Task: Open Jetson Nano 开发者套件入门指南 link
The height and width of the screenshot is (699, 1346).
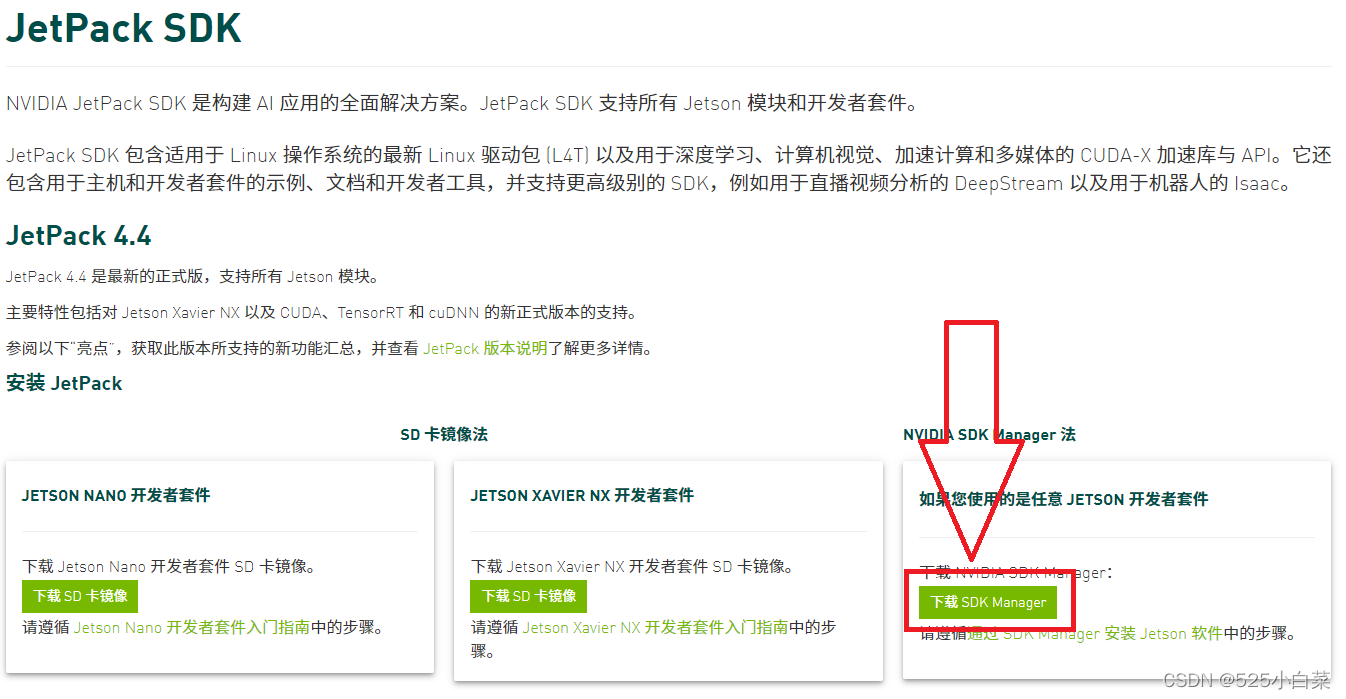Action: click(x=191, y=628)
